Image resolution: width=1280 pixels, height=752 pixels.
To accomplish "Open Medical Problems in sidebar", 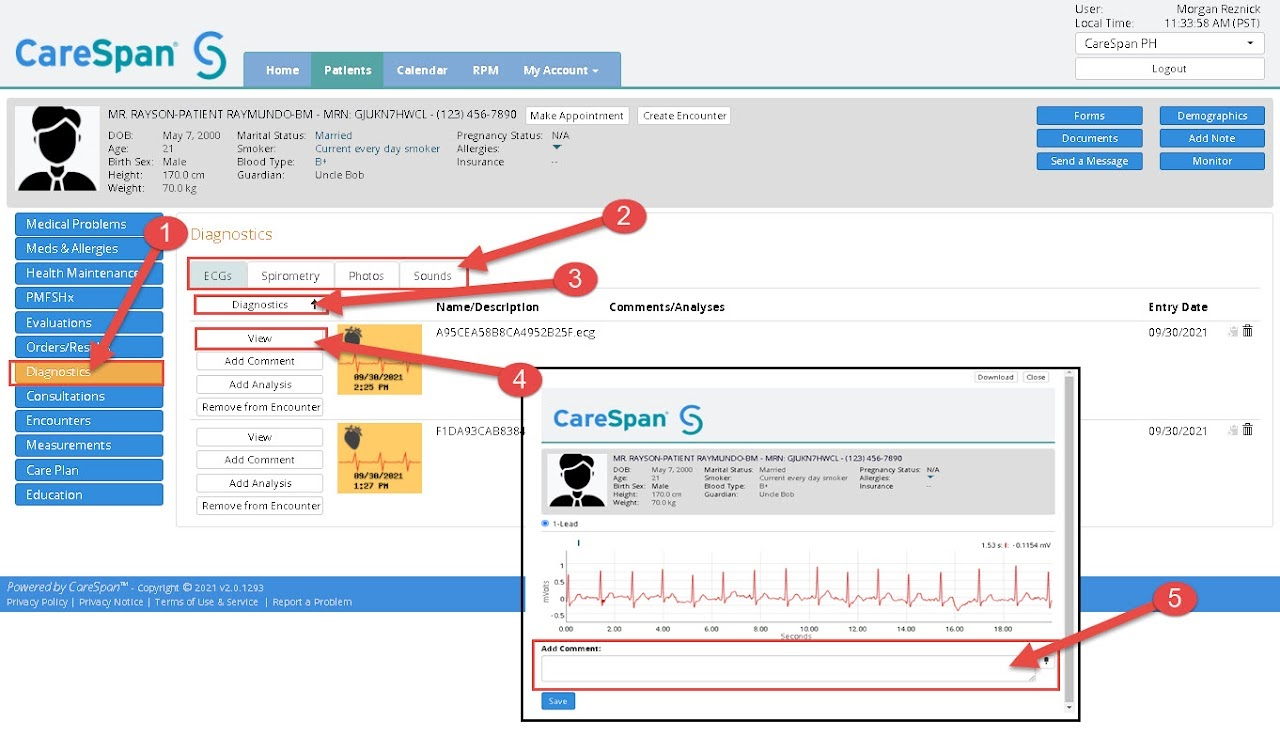I will click(89, 224).
